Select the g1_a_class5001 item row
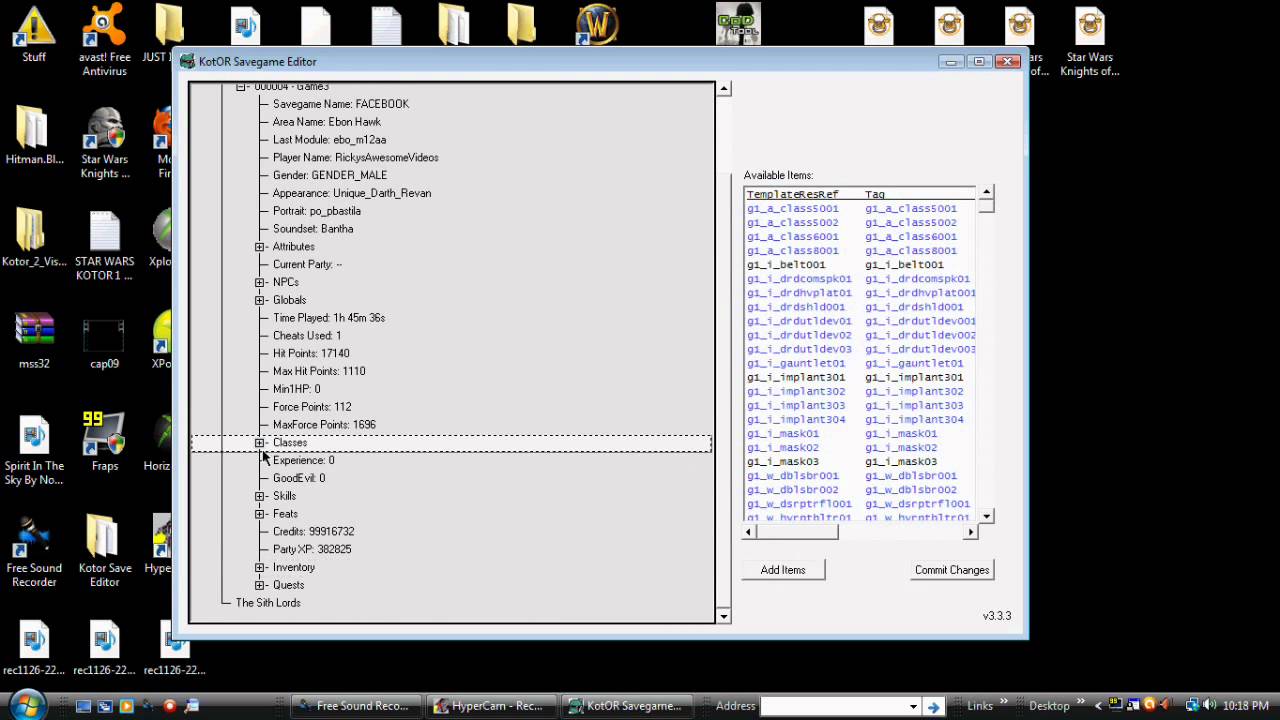 pyautogui.click(x=859, y=209)
